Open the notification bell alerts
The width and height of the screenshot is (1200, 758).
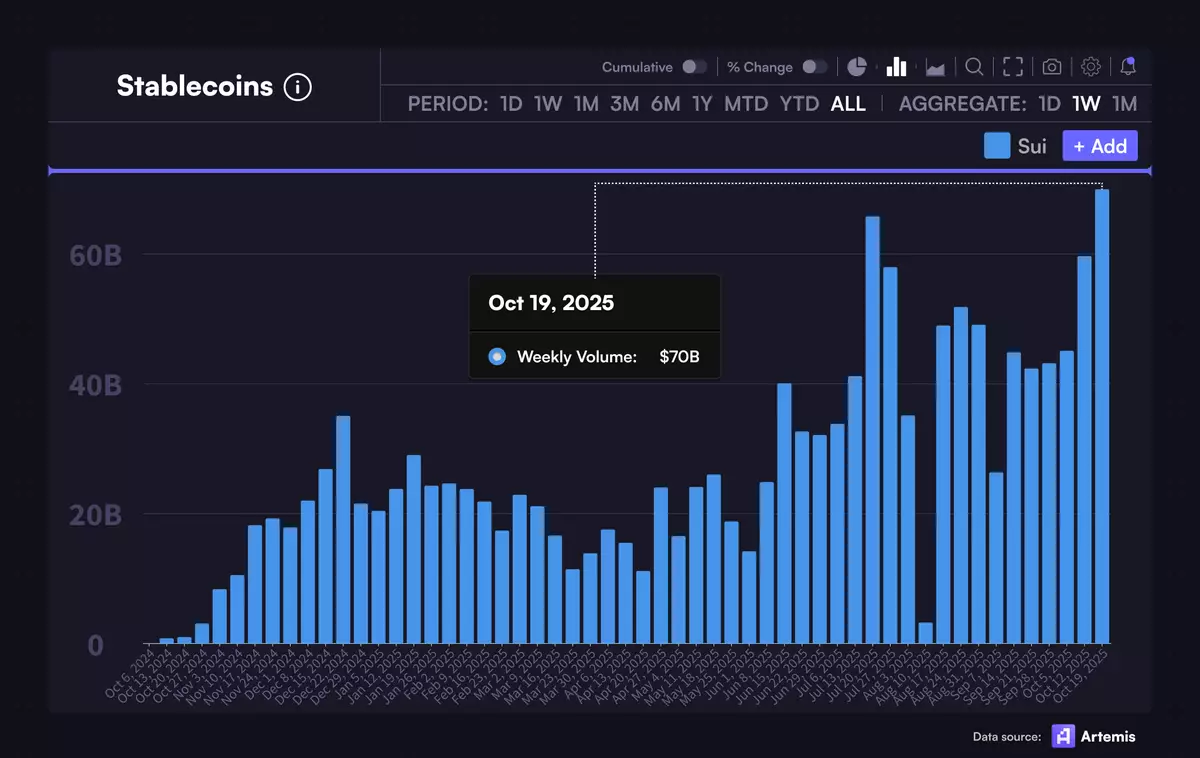tap(1128, 67)
